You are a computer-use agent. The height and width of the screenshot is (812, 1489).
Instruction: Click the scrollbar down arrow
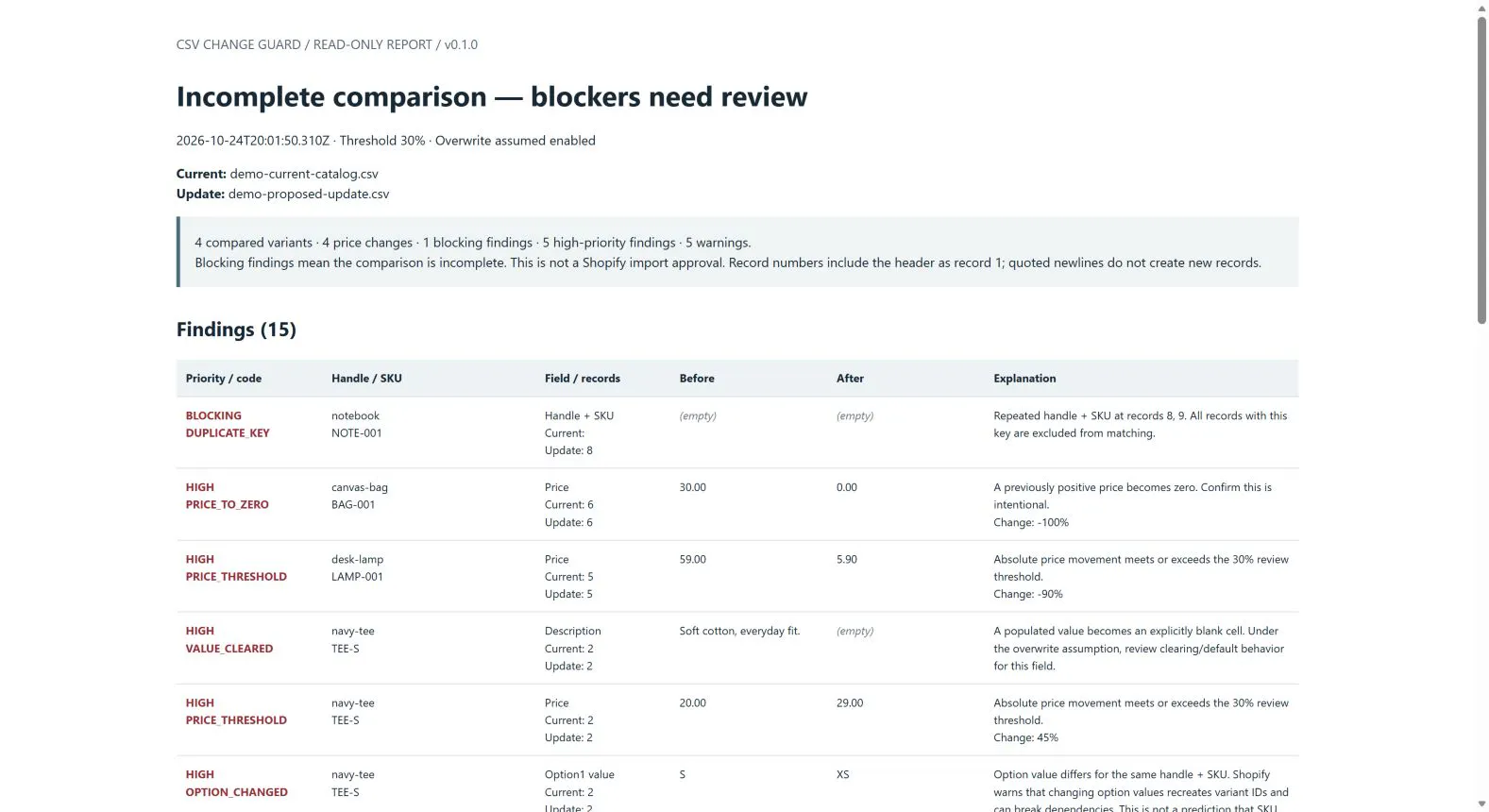pos(1481,804)
